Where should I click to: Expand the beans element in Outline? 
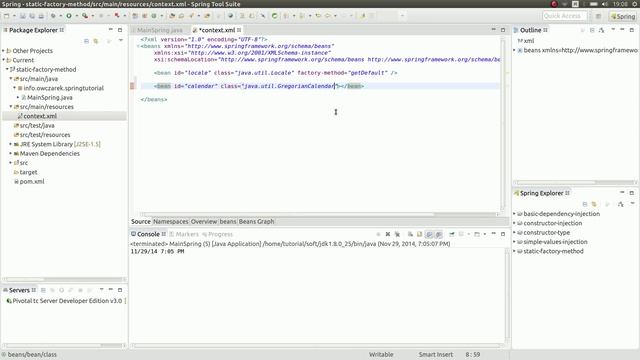[x=514, y=50]
